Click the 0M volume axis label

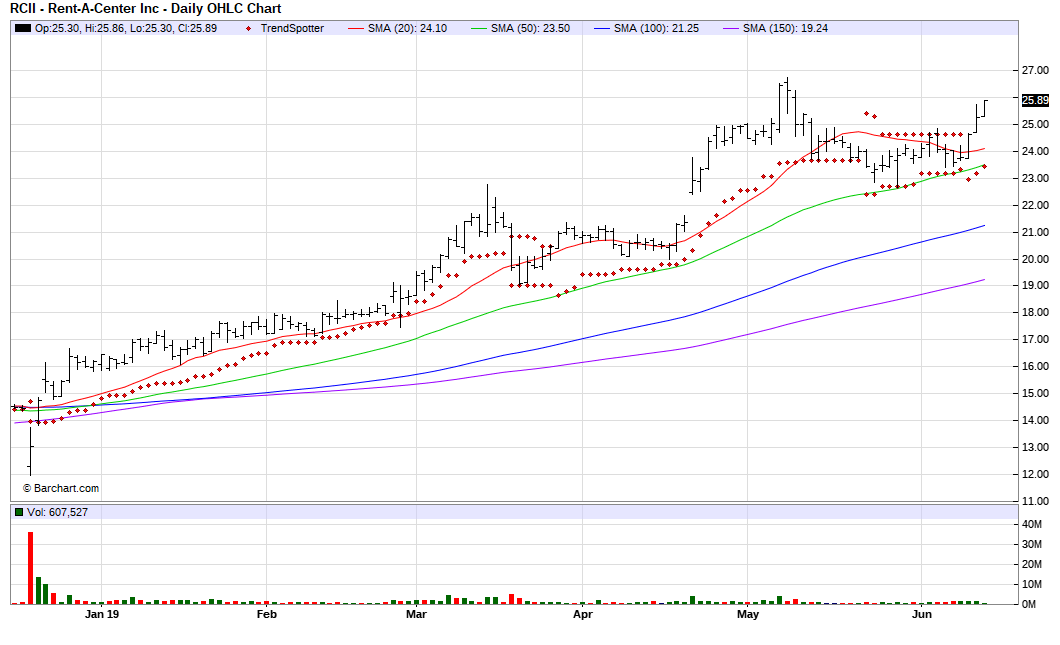coord(1029,604)
